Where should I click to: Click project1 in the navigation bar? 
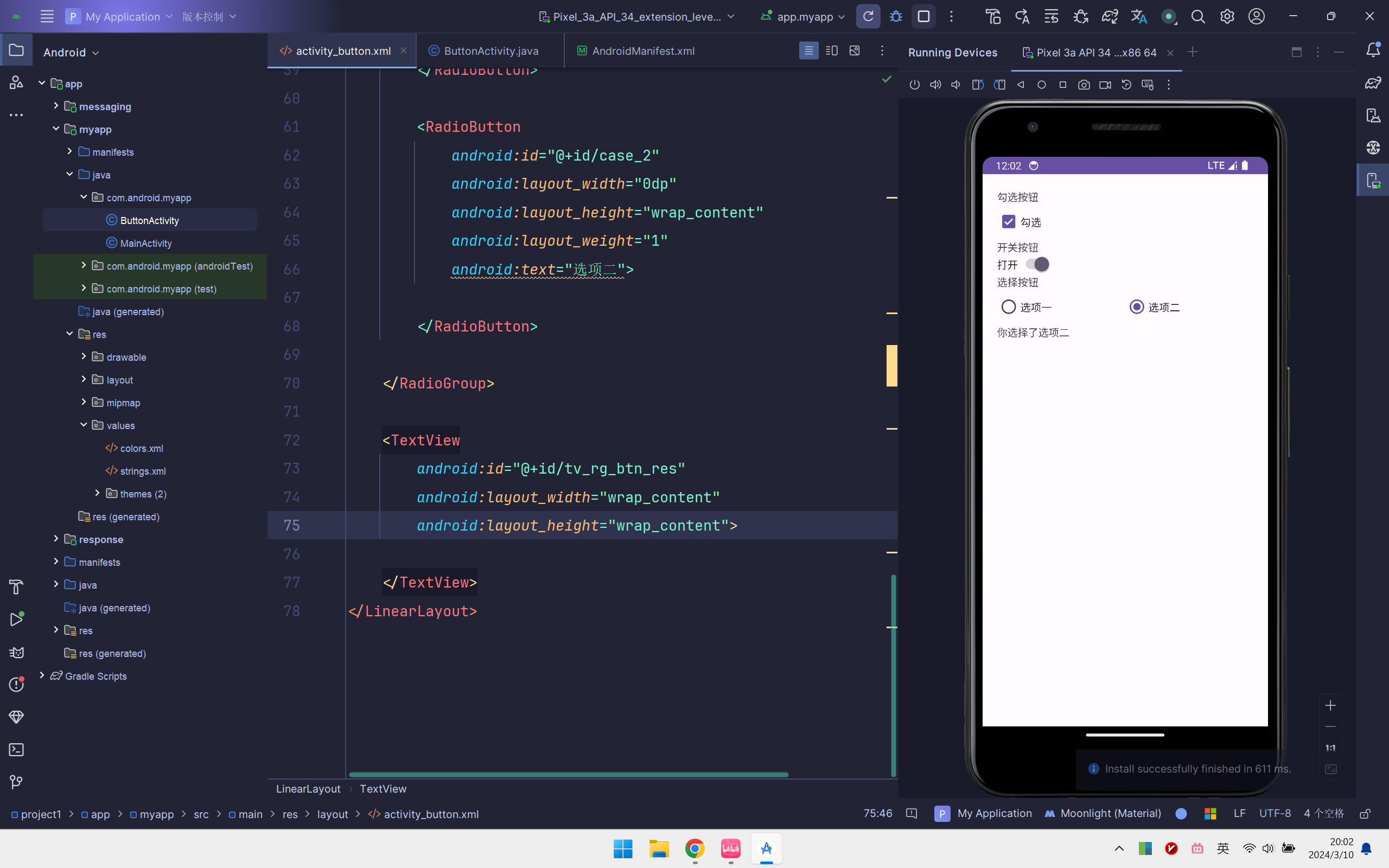point(36,814)
